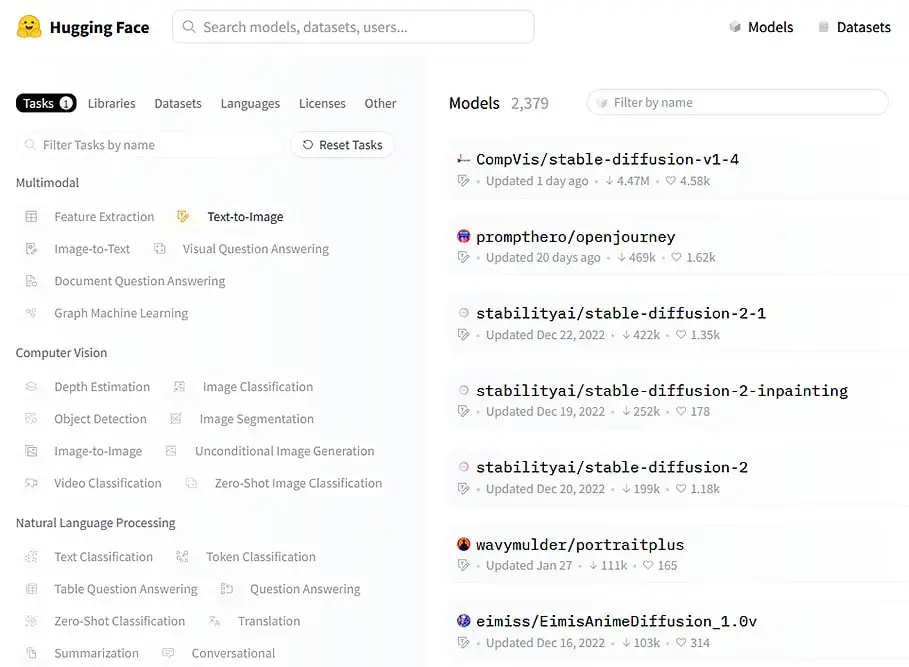Viewport: 909px width, 667px height.
Task: Go to Models in top navigation
Action: point(761,27)
